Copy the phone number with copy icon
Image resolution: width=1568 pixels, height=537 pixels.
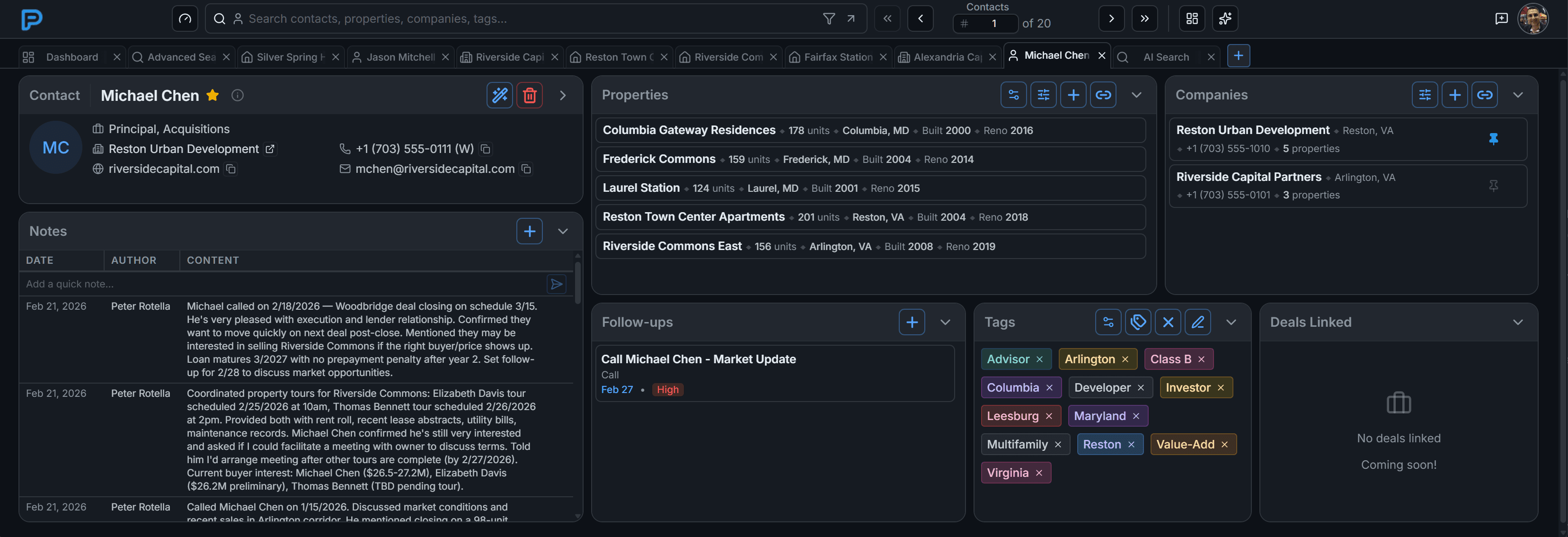coord(485,149)
